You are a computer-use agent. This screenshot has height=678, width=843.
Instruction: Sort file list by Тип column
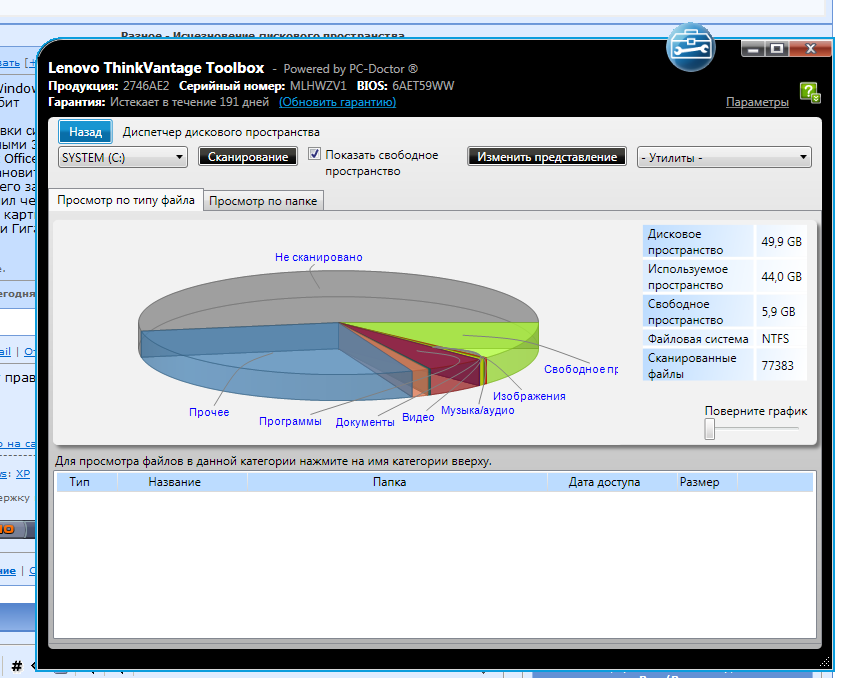[x=80, y=482]
